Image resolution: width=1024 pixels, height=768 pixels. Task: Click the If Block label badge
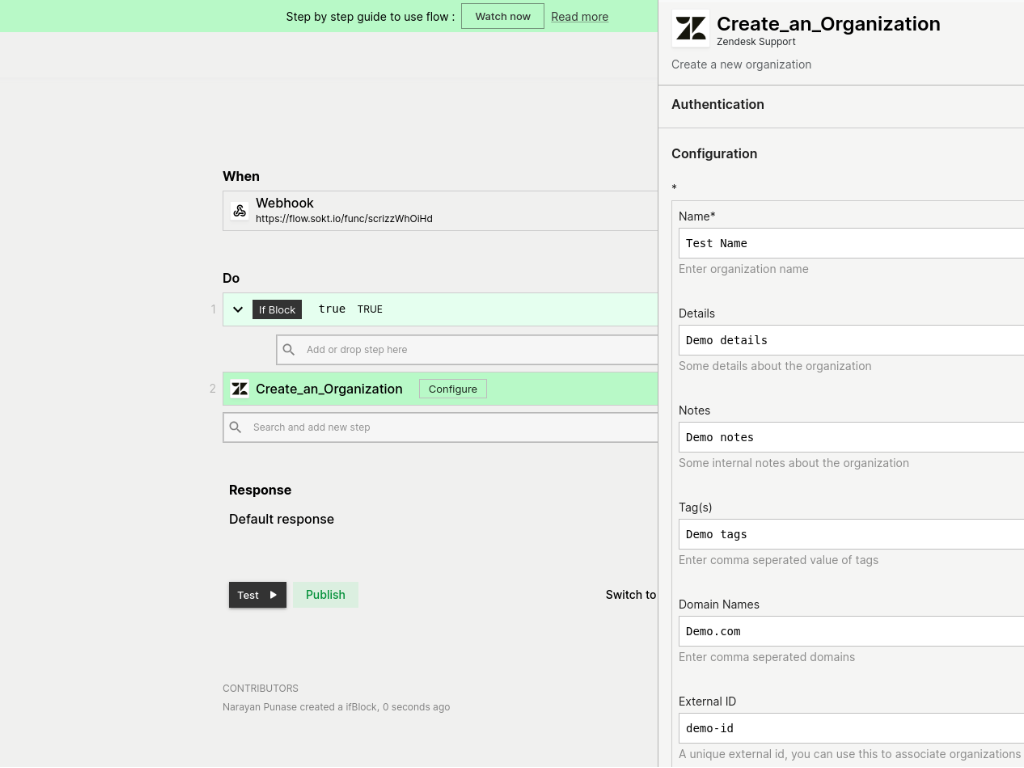277,310
